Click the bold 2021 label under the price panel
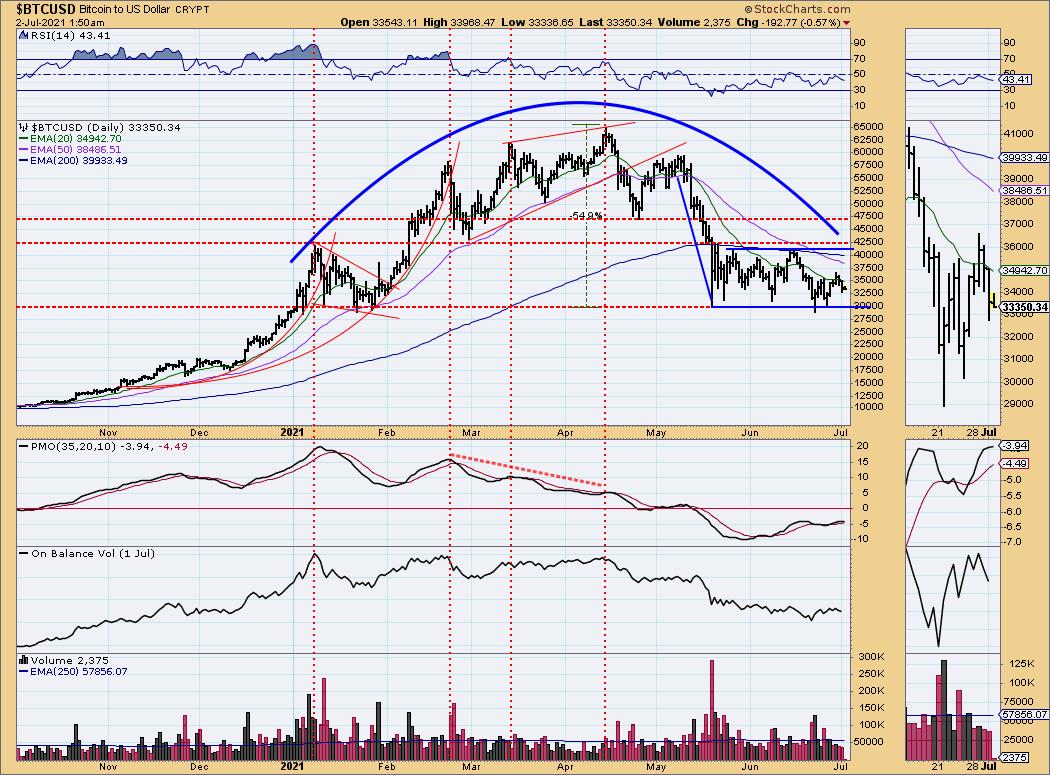 [292, 433]
